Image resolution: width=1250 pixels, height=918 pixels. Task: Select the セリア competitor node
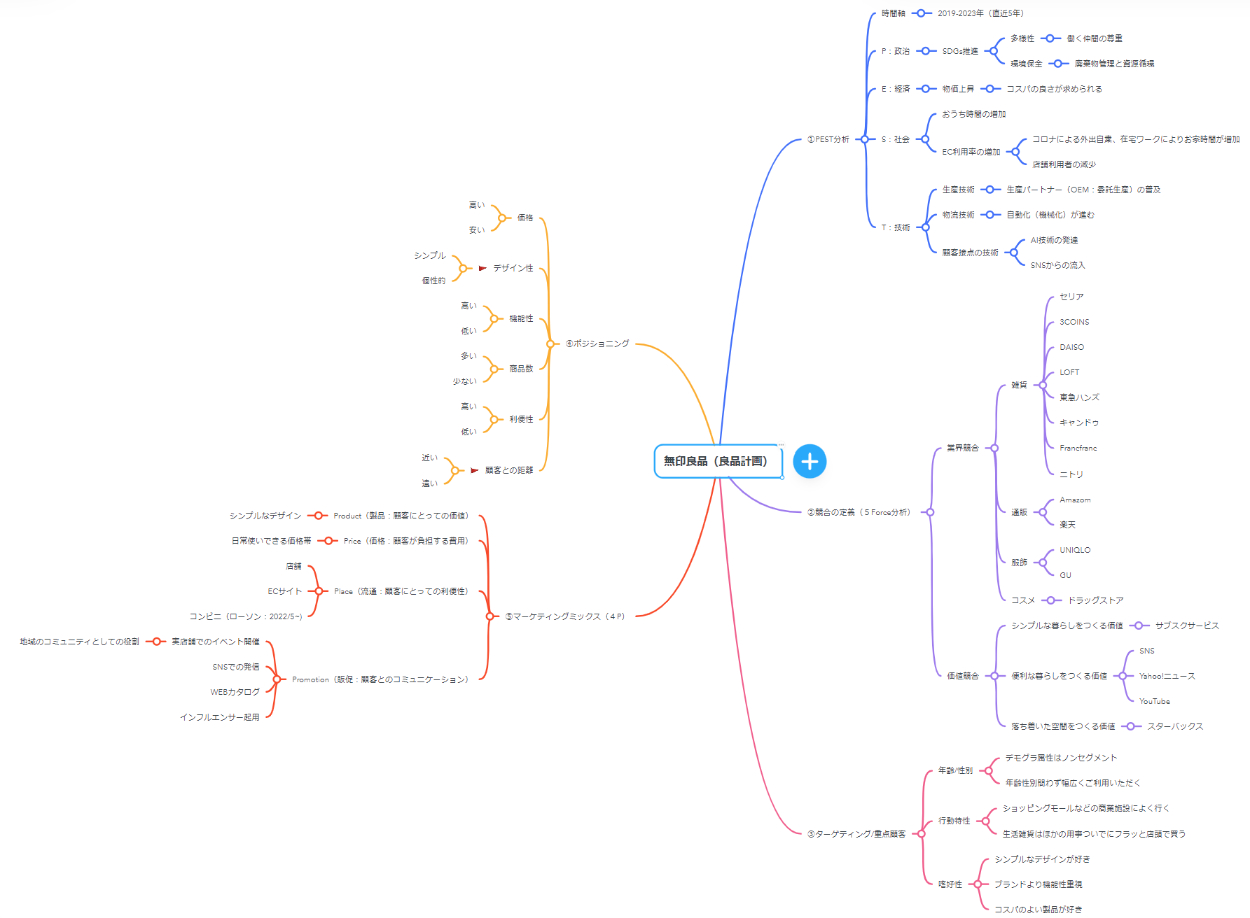tap(1071, 297)
